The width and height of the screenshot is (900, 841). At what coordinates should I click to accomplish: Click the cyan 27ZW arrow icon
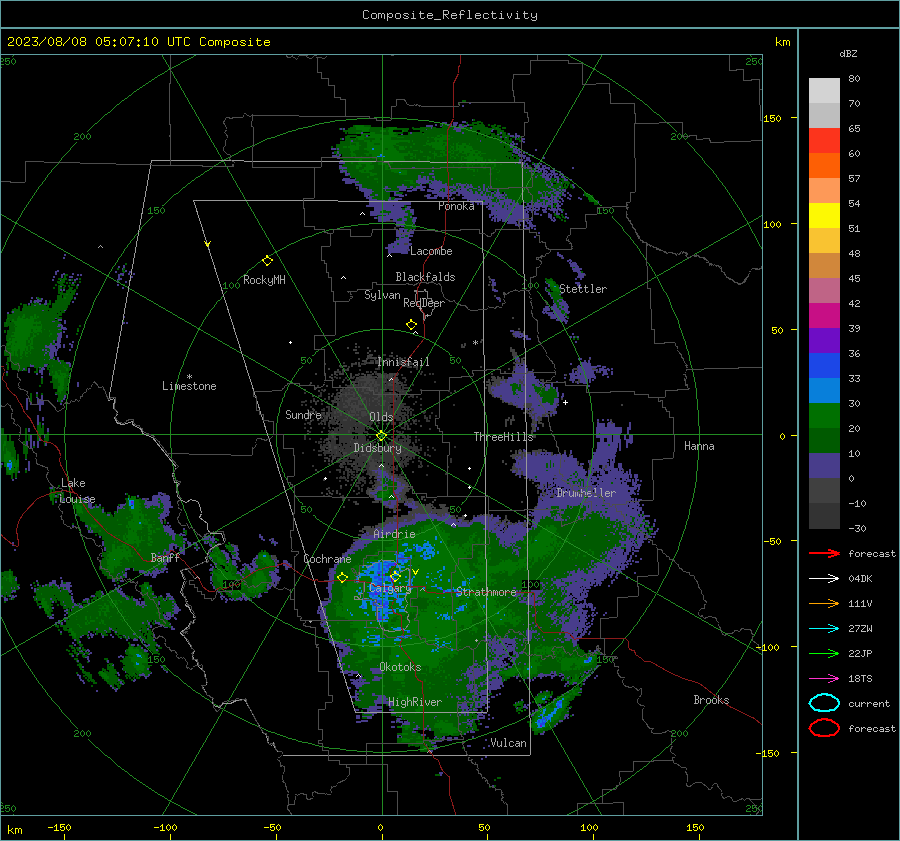824,629
